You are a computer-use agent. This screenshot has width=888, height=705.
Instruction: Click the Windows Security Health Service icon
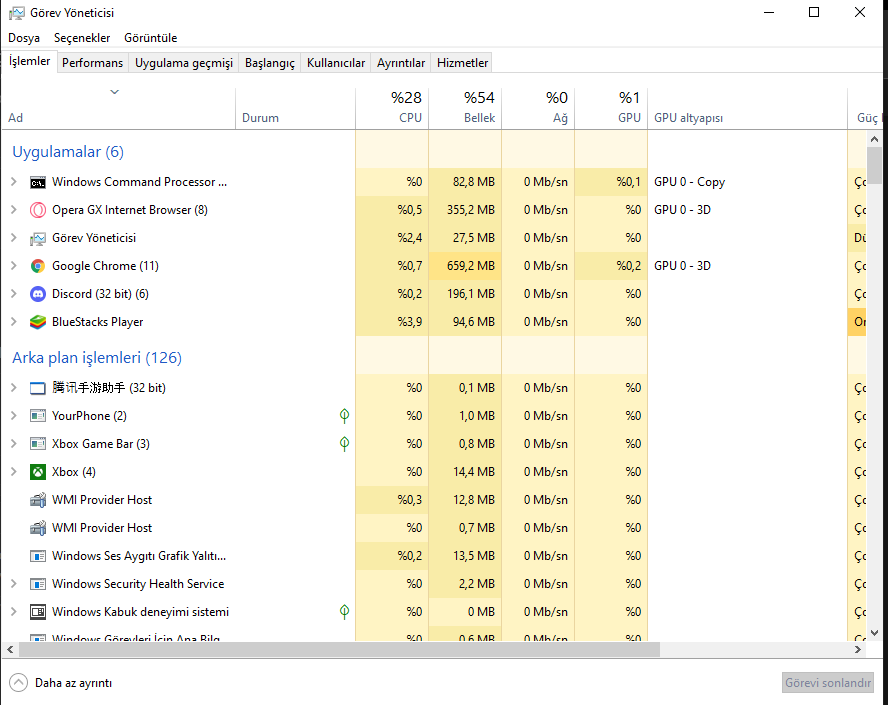click(x=37, y=584)
